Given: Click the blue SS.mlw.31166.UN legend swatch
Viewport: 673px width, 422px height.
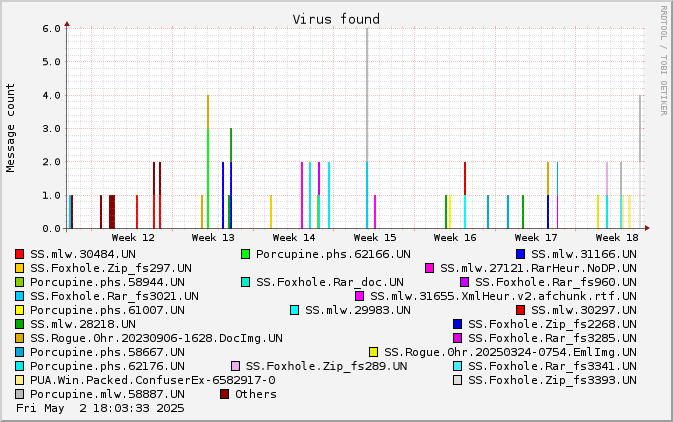Looking at the screenshot, I should (521, 254).
